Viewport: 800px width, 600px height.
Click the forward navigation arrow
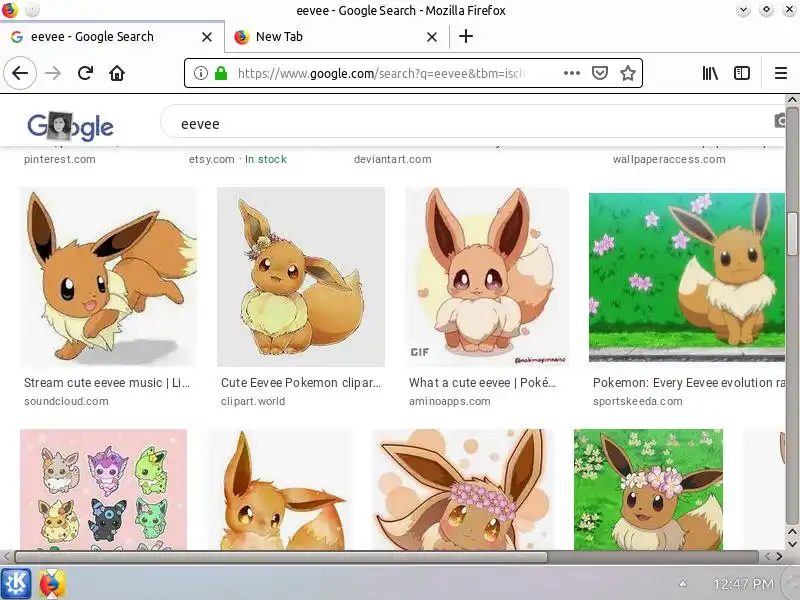(x=53, y=73)
